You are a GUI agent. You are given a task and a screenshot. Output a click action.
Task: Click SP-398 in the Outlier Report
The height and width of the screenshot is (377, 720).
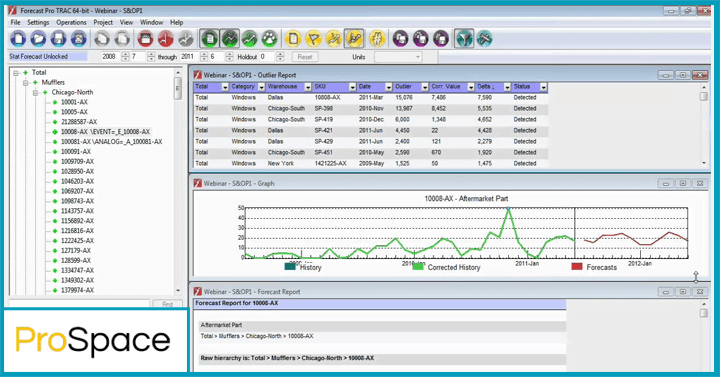tap(323, 108)
